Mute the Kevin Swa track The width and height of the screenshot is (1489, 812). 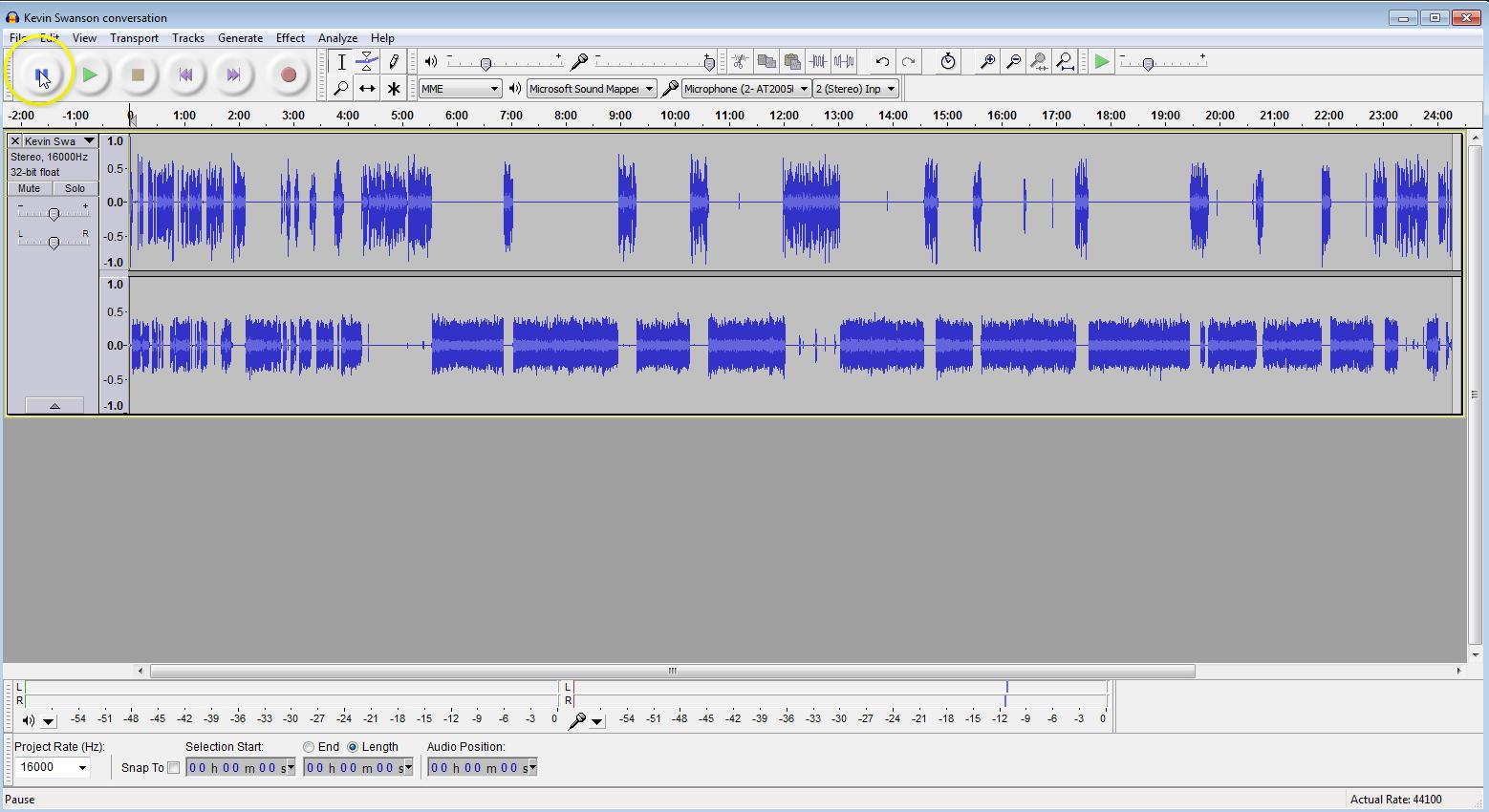[x=29, y=188]
